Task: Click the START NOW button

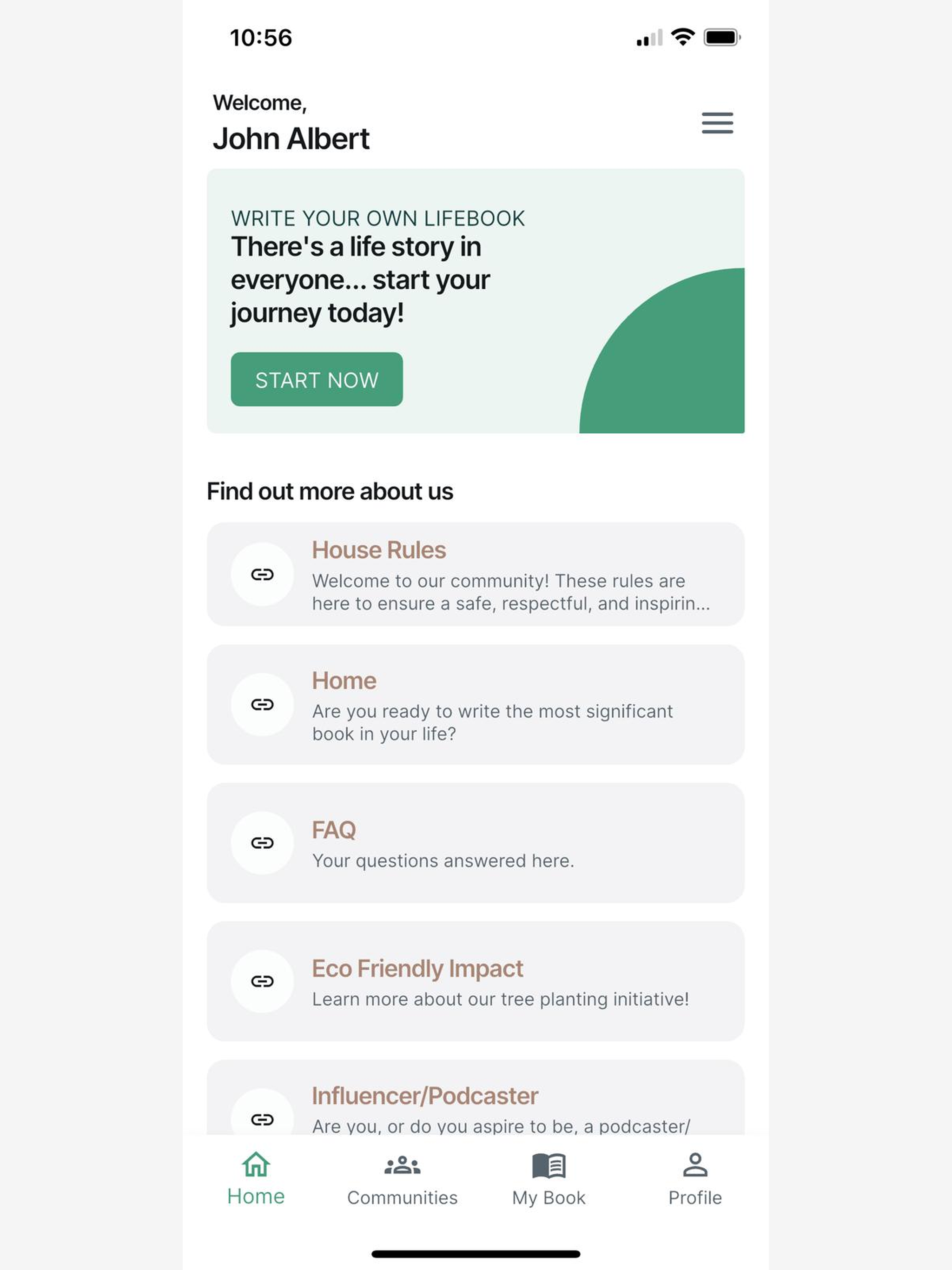Action: click(317, 379)
